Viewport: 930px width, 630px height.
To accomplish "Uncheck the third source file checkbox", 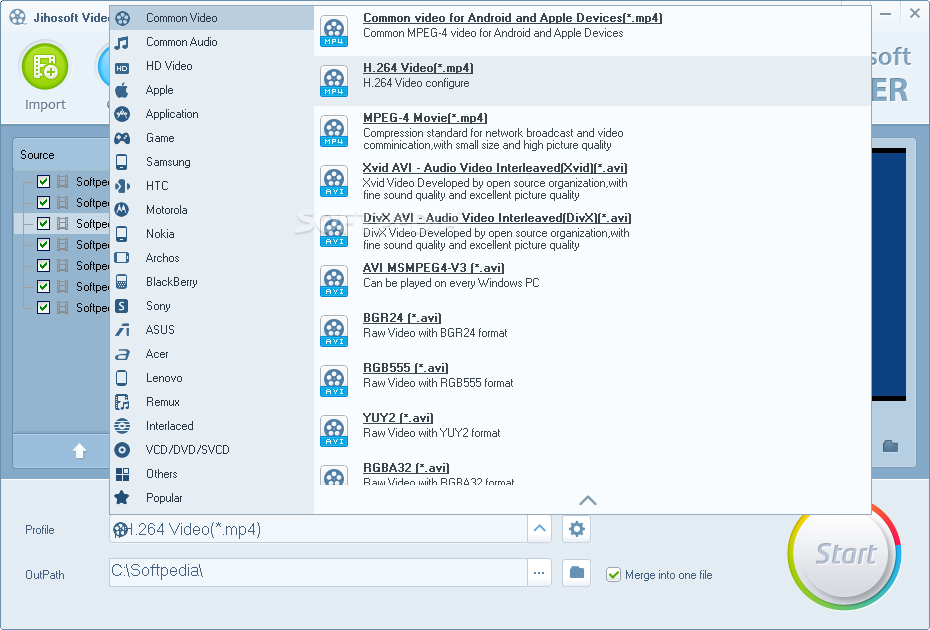I will click(x=43, y=223).
